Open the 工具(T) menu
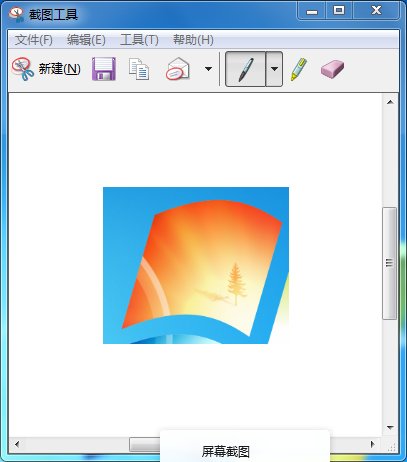Image resolution: width=407 pixels, height=462 pixels. [x=139, y=40]
